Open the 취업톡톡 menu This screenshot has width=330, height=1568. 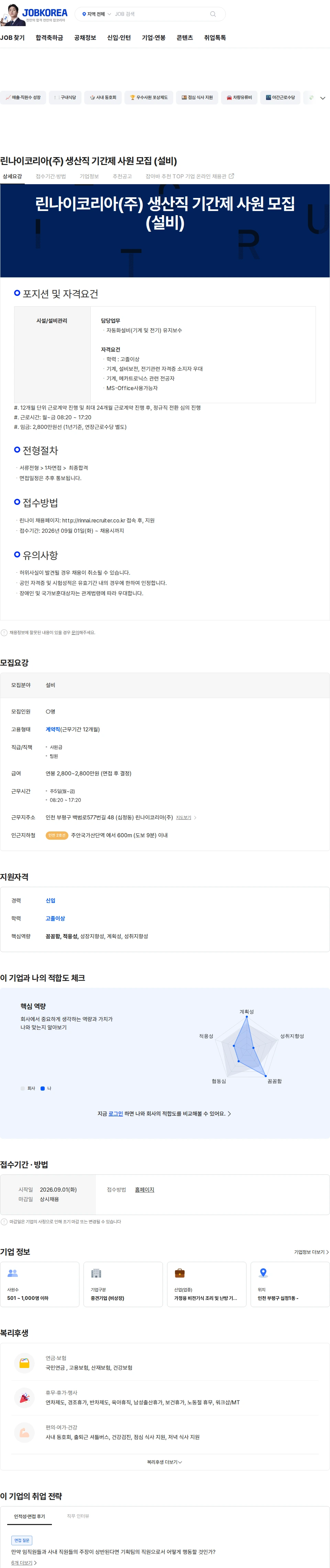tap(215, 38)
